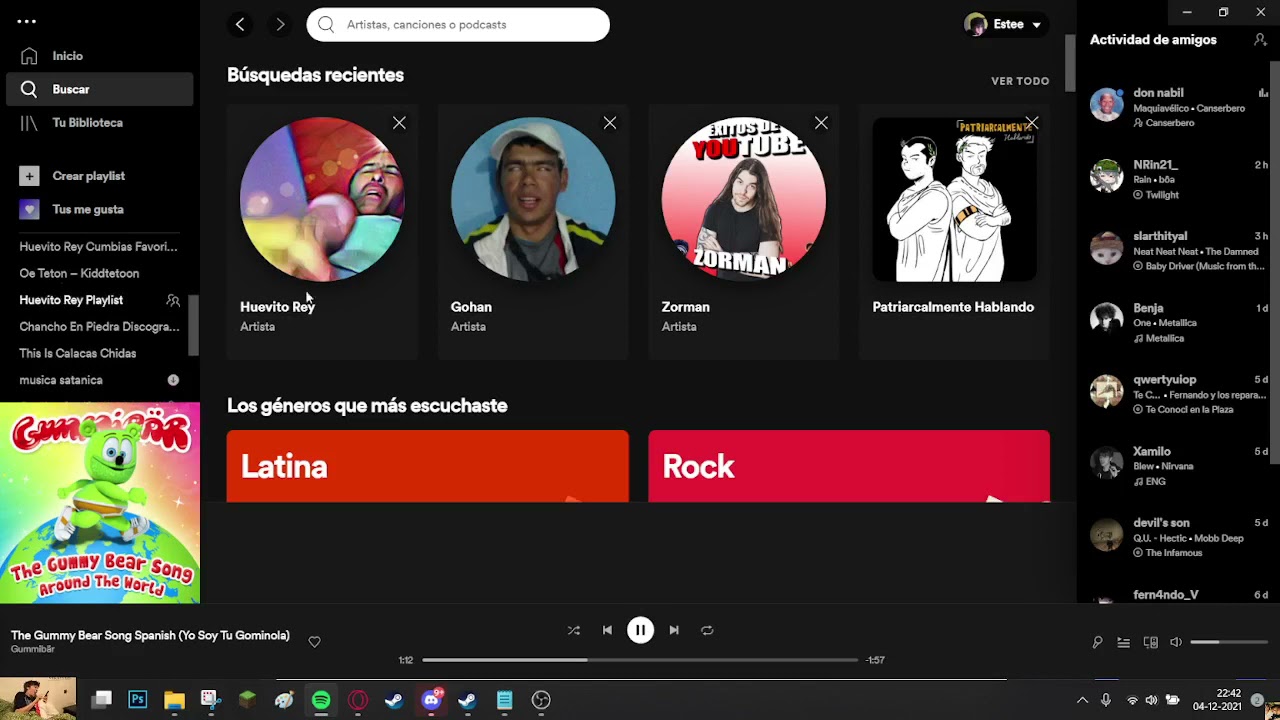Open File Explorer from the taskbar
This screenshot has height=720, width=1280.
(174, 700)
